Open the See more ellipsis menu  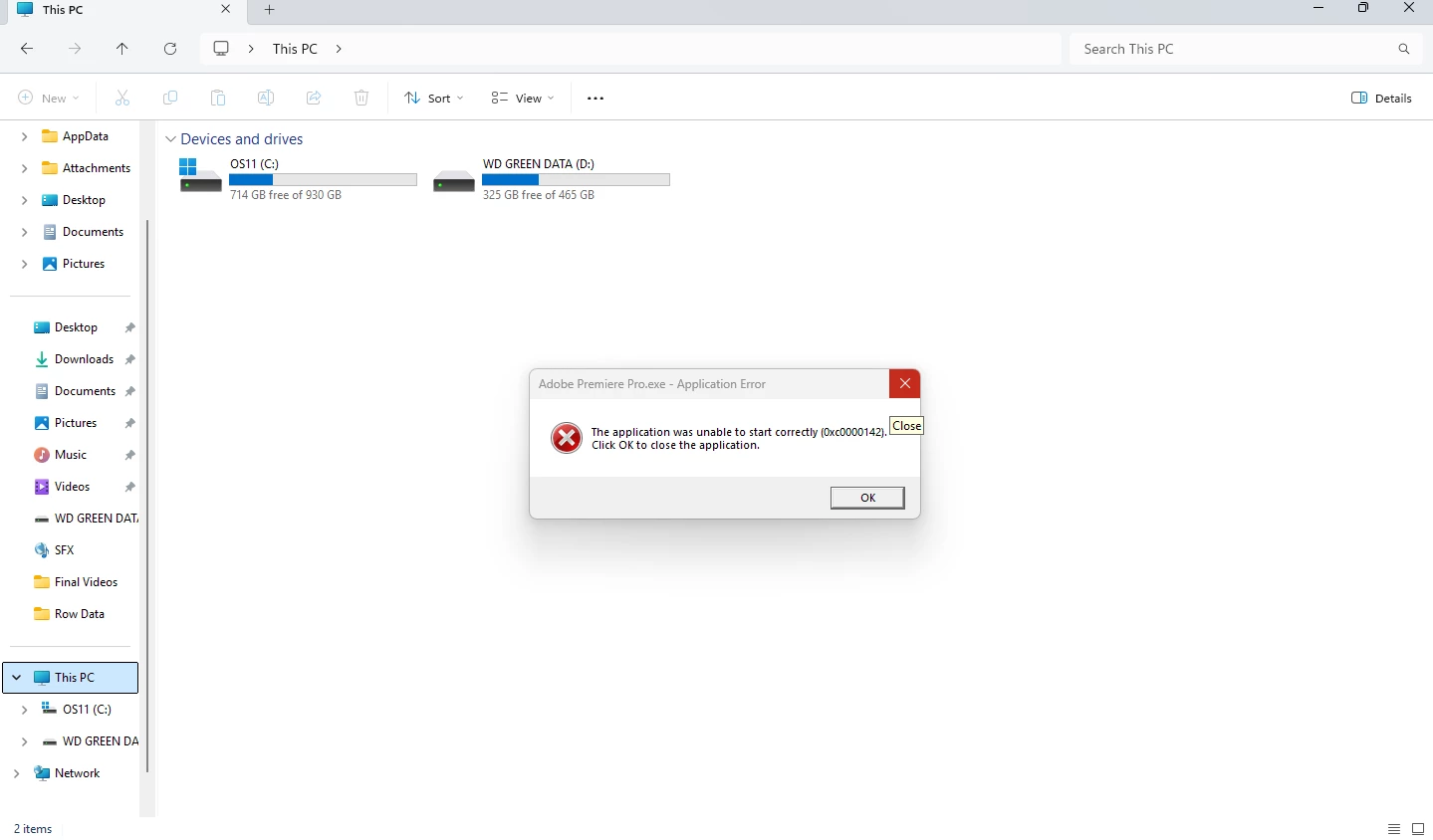tap(596, 98)
